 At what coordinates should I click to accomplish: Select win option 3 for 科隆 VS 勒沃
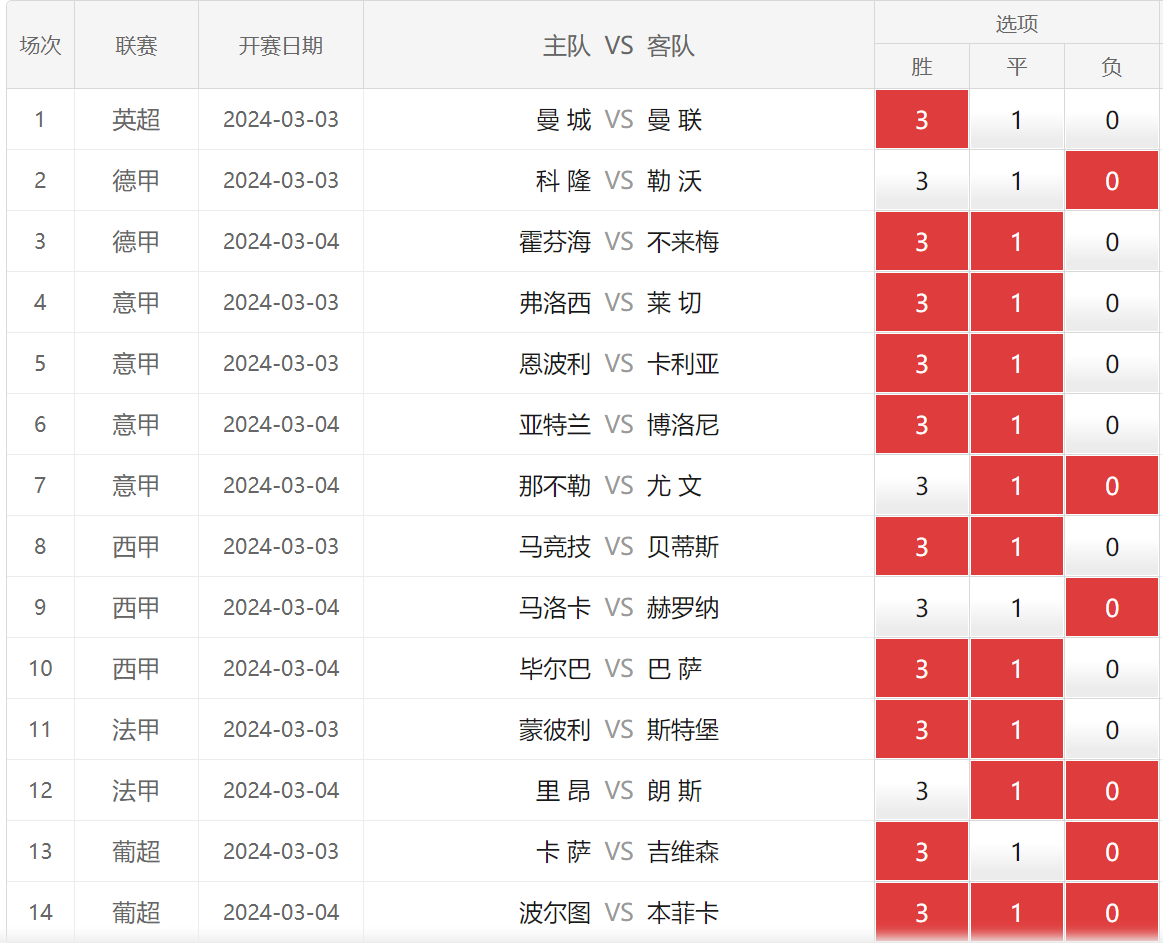921,180
